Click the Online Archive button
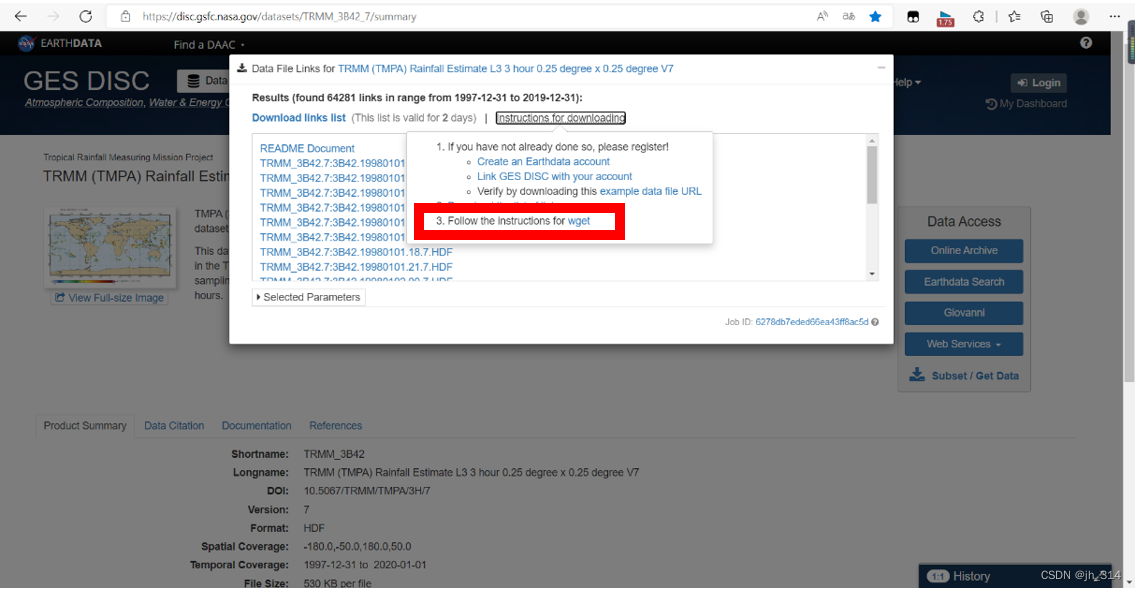This screenshot has height=592, width=1137. tap(964, 250)
